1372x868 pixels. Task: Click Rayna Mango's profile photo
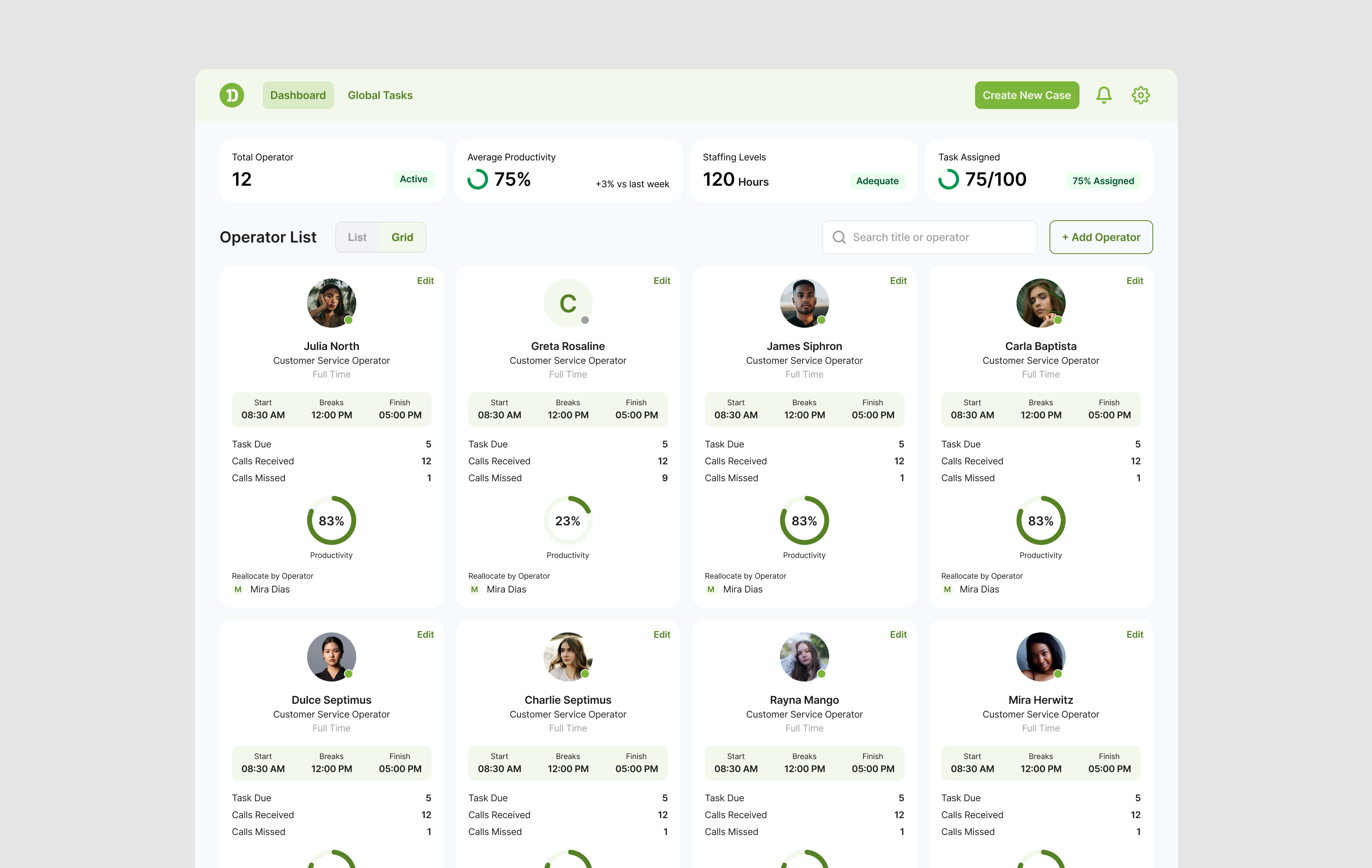point(804,657)
